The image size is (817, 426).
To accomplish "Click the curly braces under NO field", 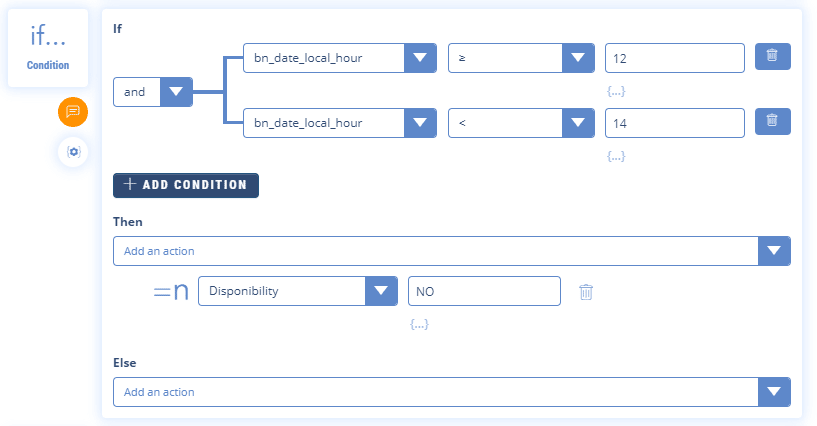I will pyautogui.click(x=420, y=324).
